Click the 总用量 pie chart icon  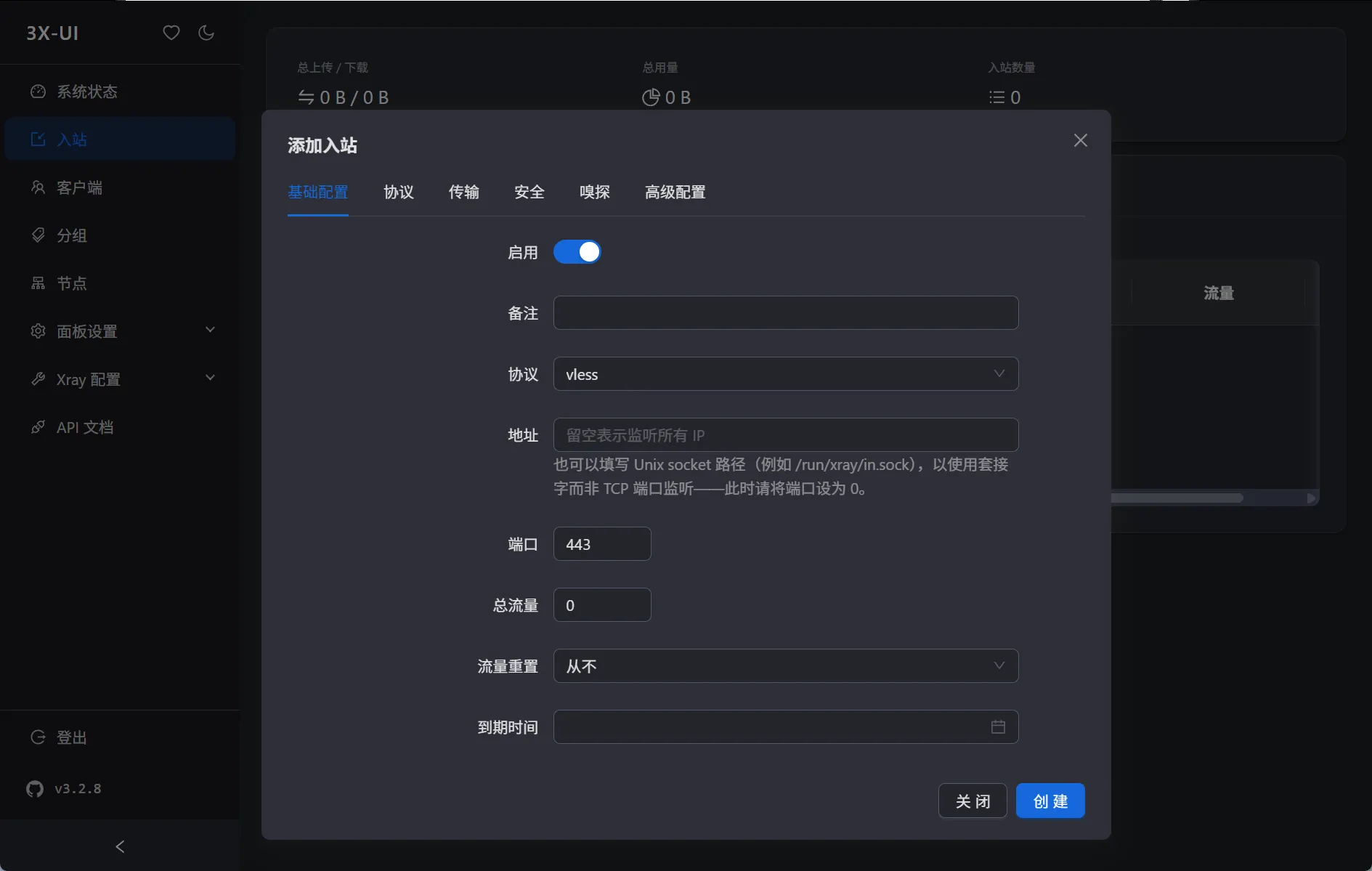point(651,97)
